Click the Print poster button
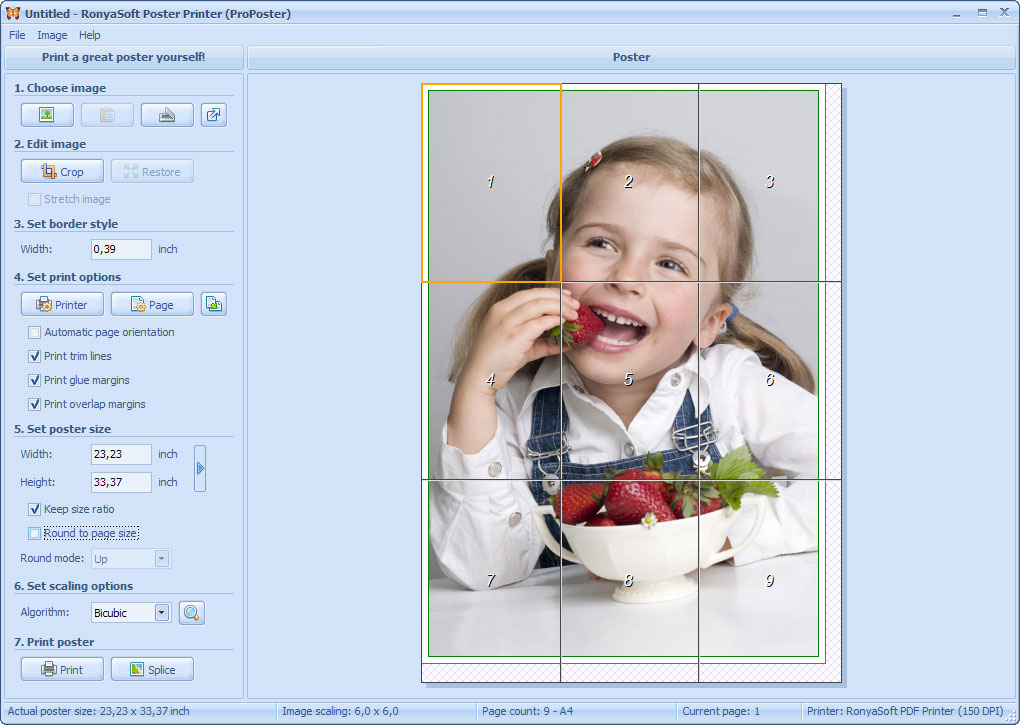 click(62, 670)
